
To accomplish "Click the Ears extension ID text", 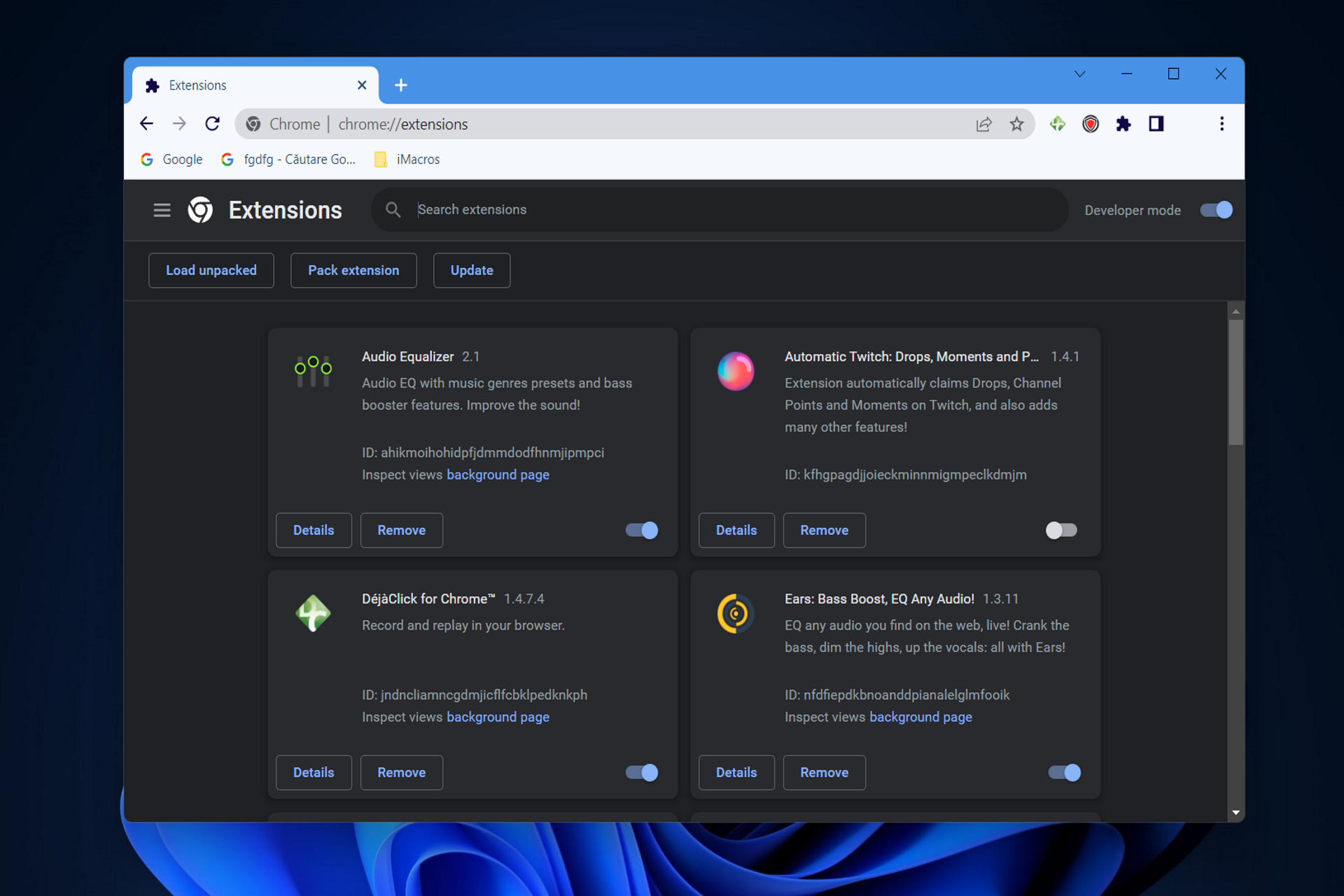I will coord(897,695).
